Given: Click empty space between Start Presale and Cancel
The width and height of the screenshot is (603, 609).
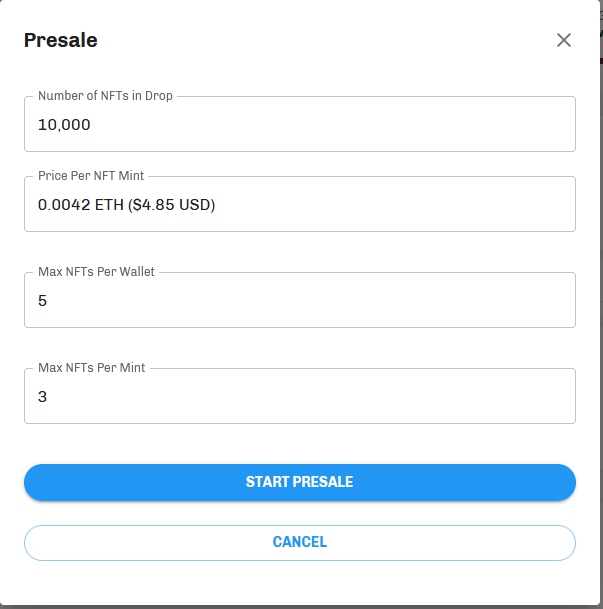Looking at the screenshot, I should [300, 513].
